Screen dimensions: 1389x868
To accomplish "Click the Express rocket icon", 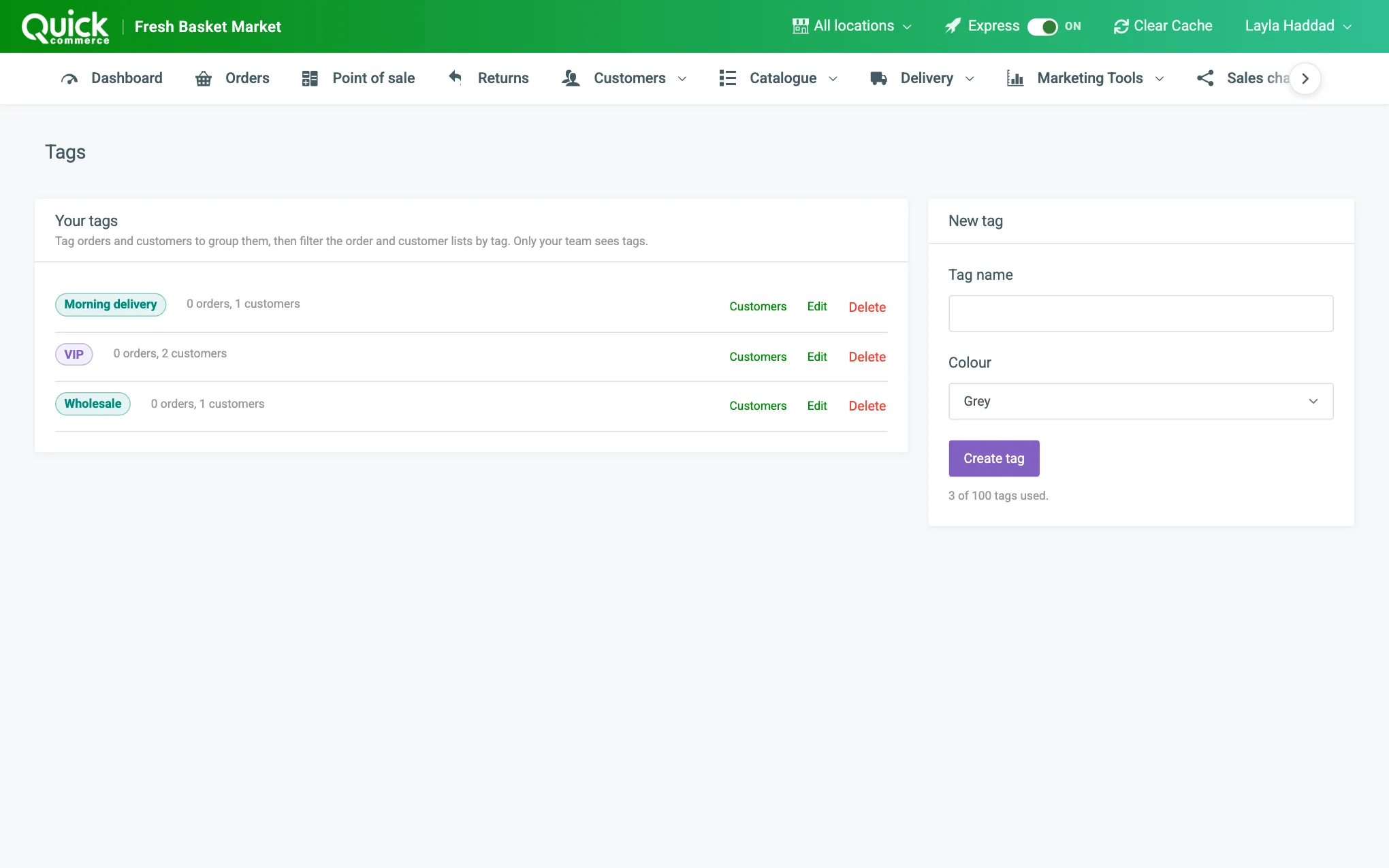I will (953, 26).
